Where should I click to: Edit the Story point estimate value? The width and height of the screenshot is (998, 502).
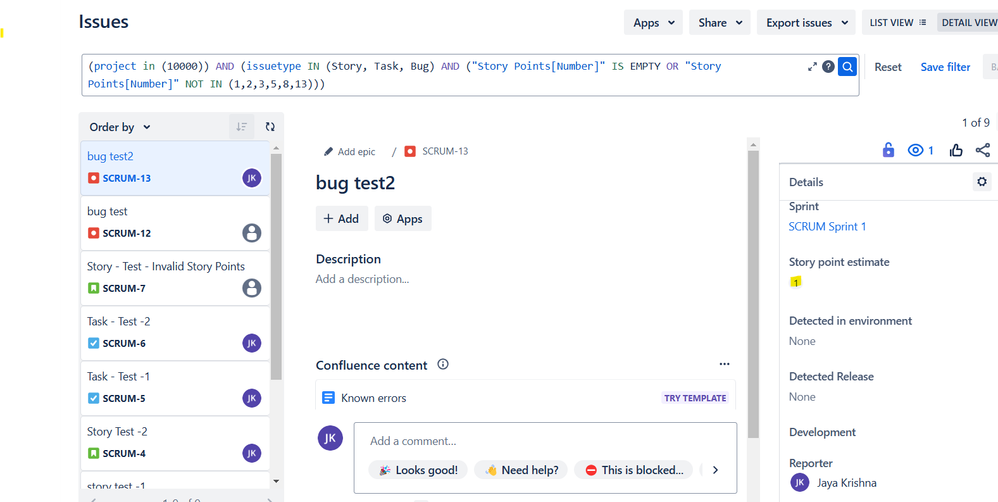[x=795, y=282]
